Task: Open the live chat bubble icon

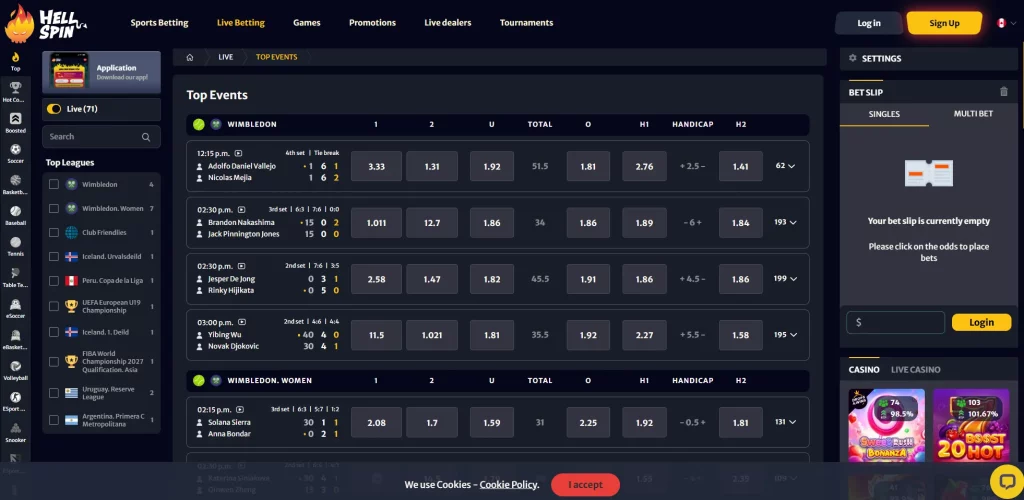Action: click(x=1006, y=481)
